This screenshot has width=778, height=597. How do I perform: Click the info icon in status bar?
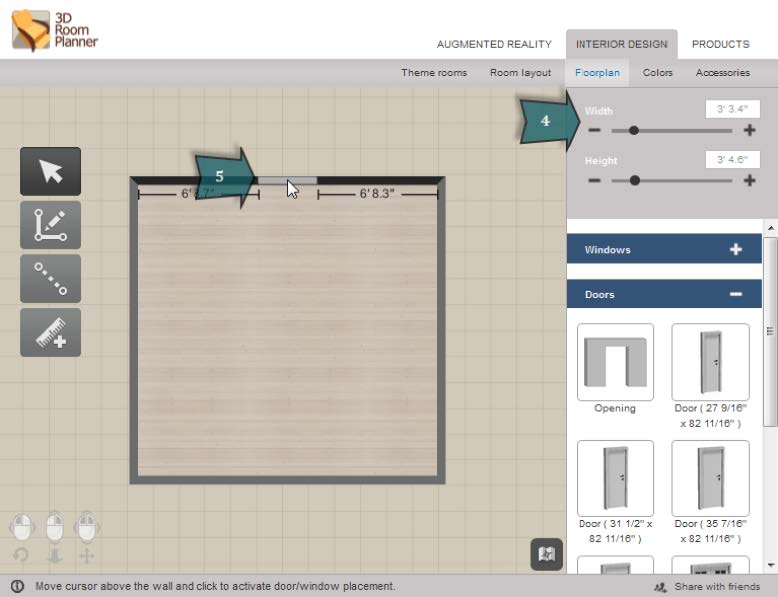tap(17, 586)
